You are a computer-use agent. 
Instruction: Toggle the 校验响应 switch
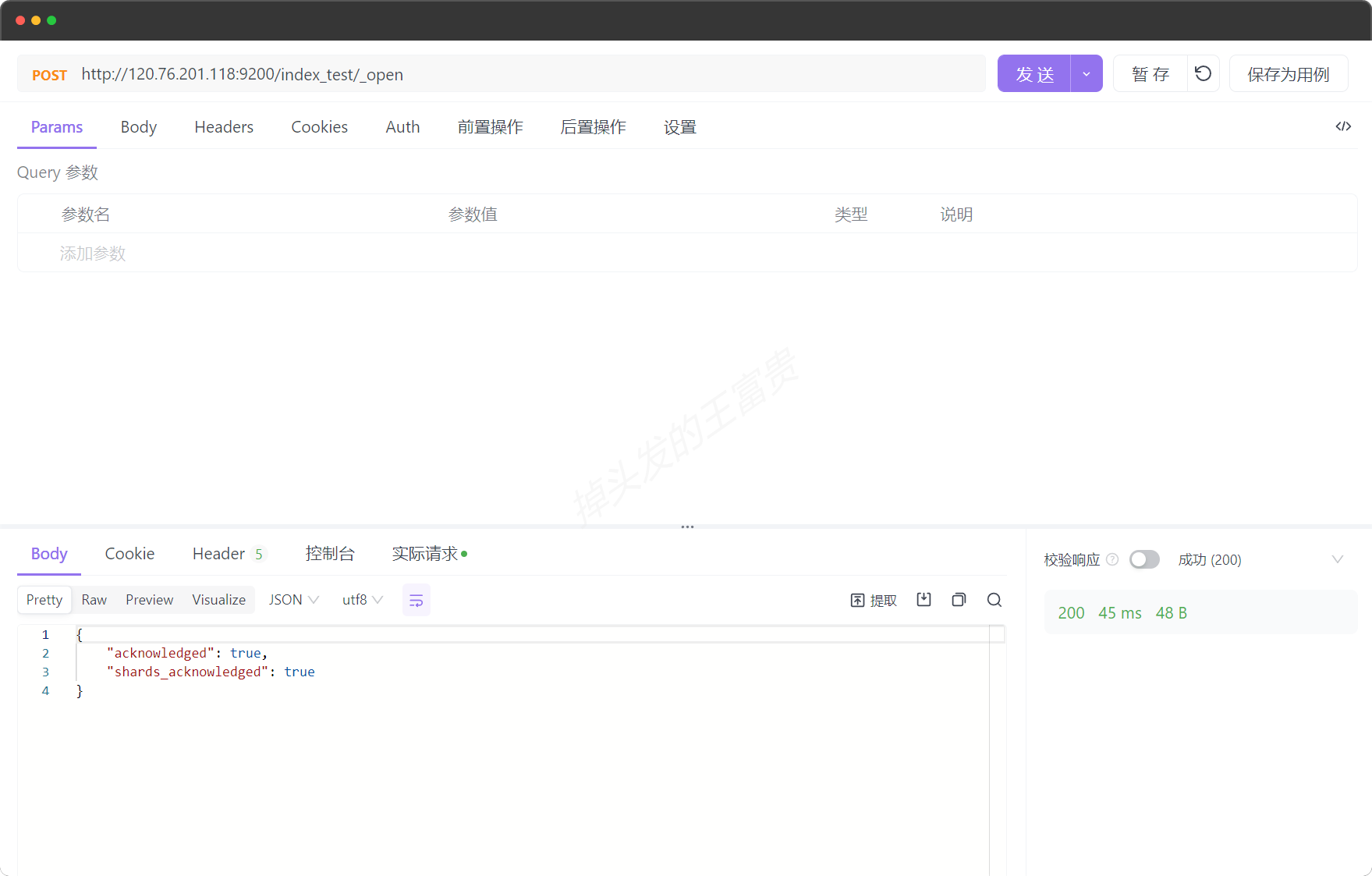[x=1144, y=559]
